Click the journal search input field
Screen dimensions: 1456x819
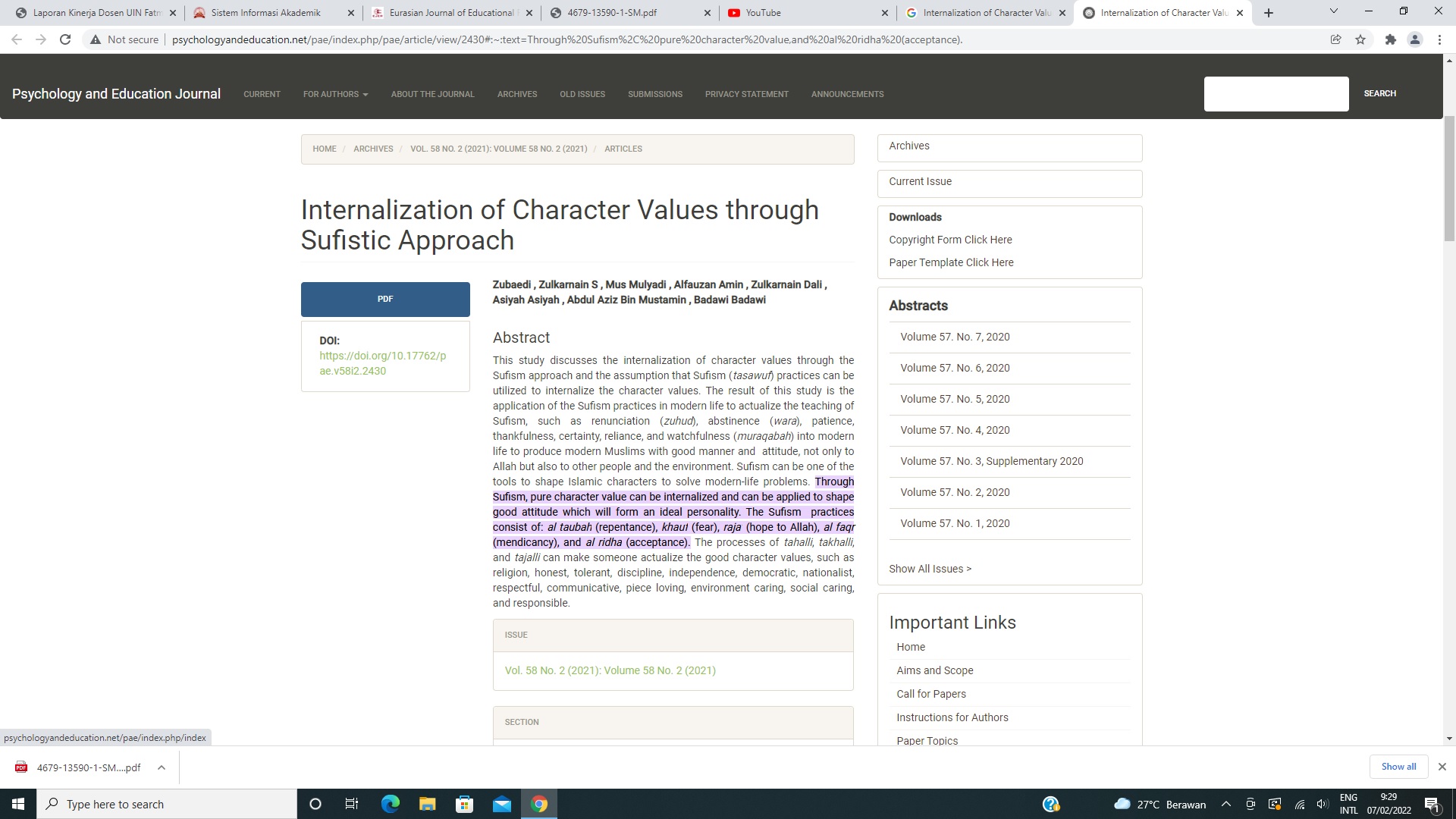click(1276, 93)
